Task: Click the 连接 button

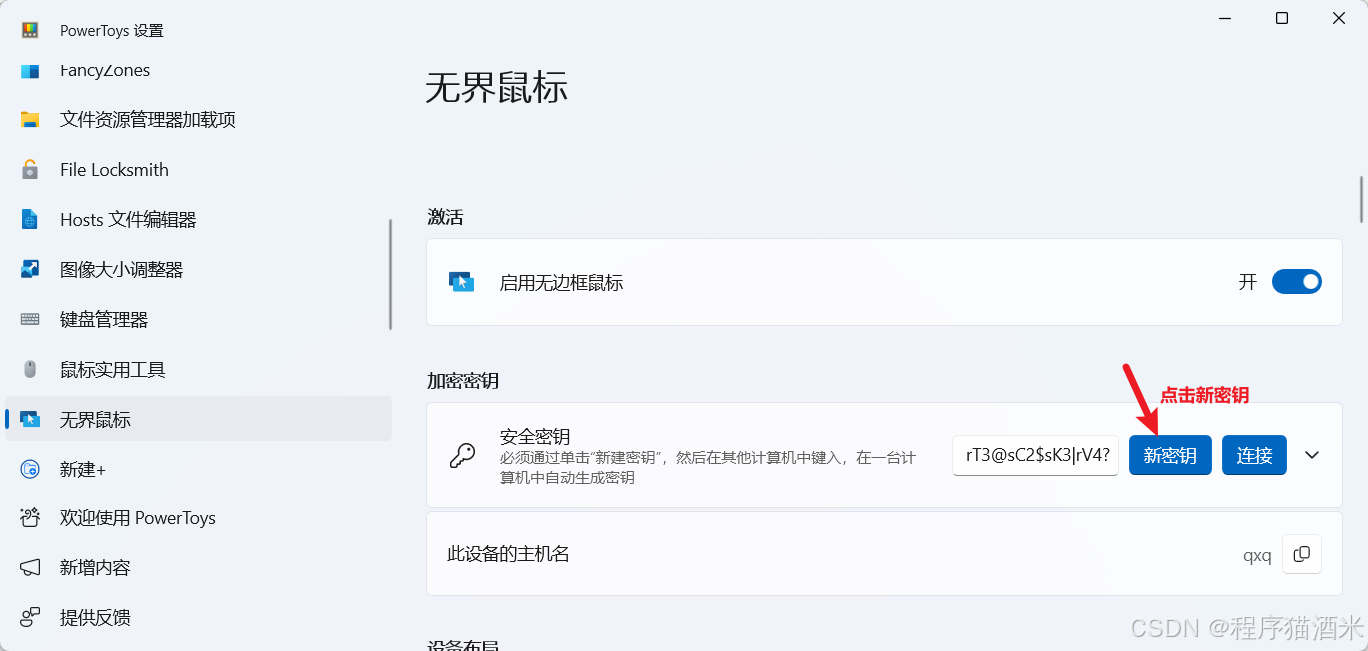Action: click(1254, 456)
